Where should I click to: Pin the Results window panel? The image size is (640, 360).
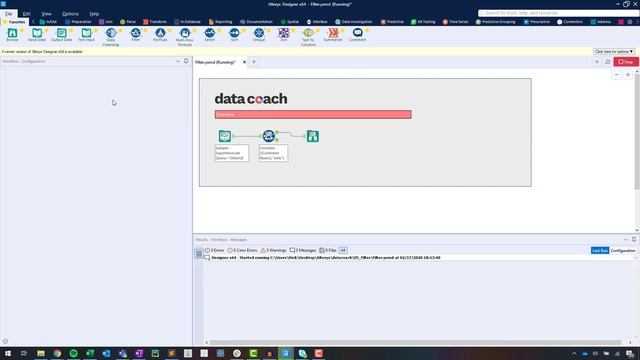click(634, 239)
